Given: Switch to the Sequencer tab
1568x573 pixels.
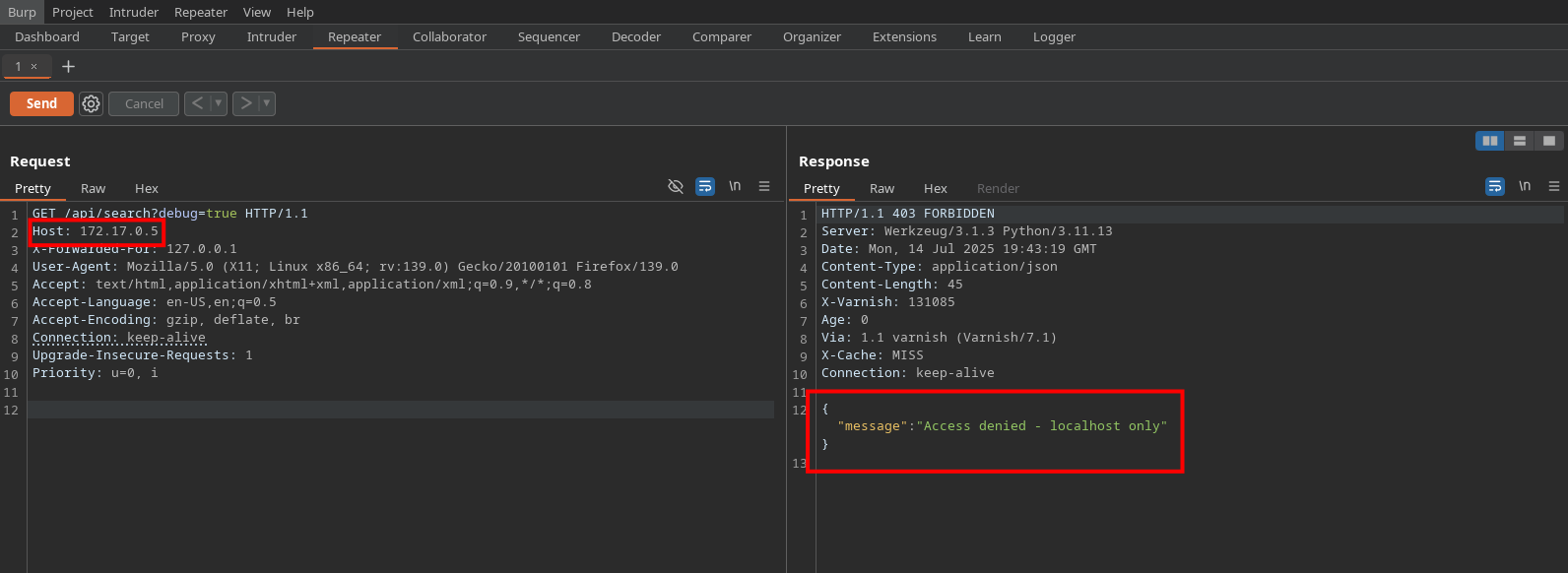Looking at the screenshot, I should 549,36.
